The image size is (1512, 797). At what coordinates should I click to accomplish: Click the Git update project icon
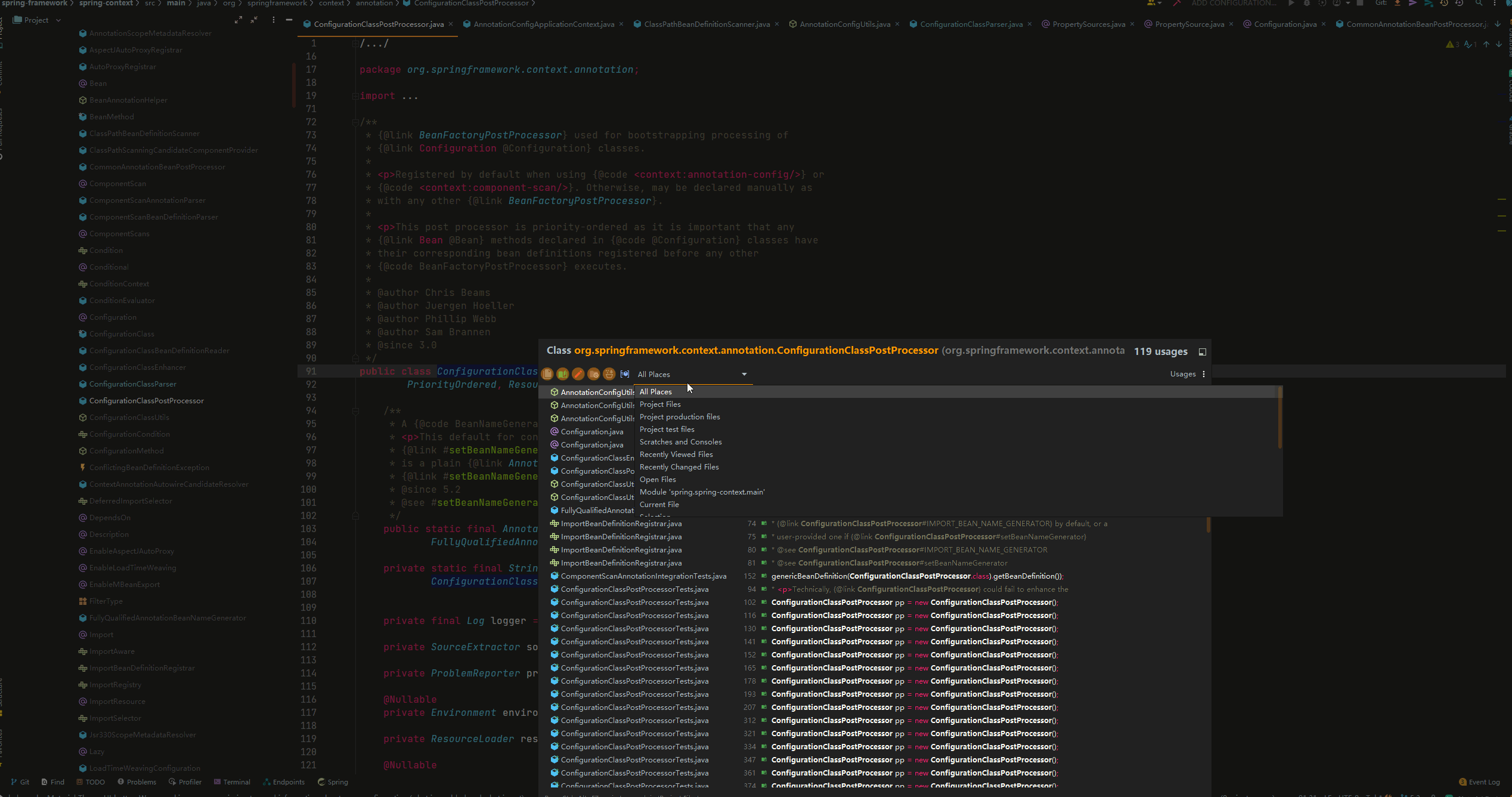pyautogui.click(x=1398, y=4)
